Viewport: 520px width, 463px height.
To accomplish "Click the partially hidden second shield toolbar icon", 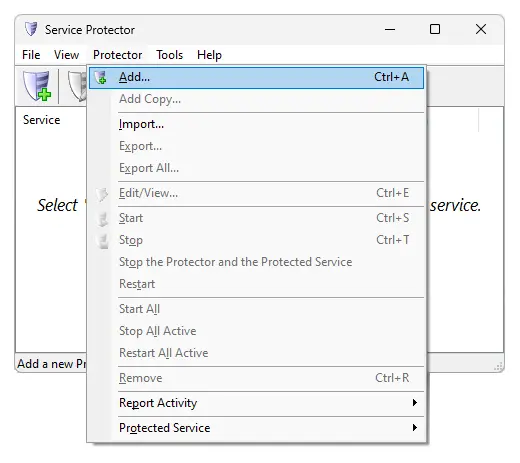I will (77, 86).
